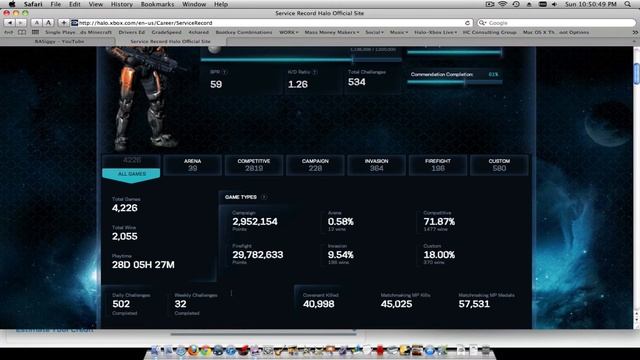The height and width of the screenshot is (360, 640).
Task: Open the Mac OS X font Options bookmark
Action: point(556,32)
